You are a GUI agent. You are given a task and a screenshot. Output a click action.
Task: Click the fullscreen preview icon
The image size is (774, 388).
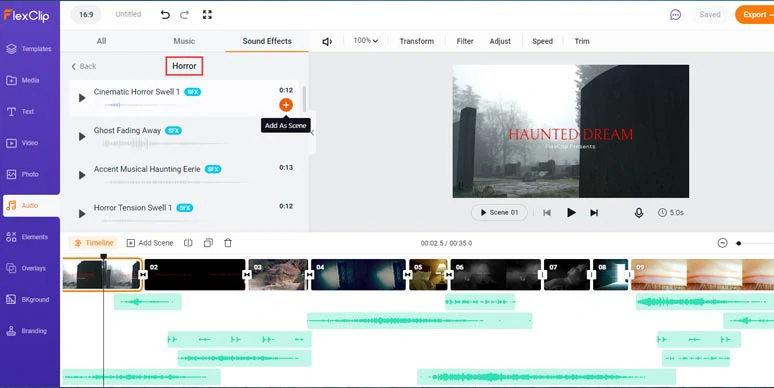207,15
